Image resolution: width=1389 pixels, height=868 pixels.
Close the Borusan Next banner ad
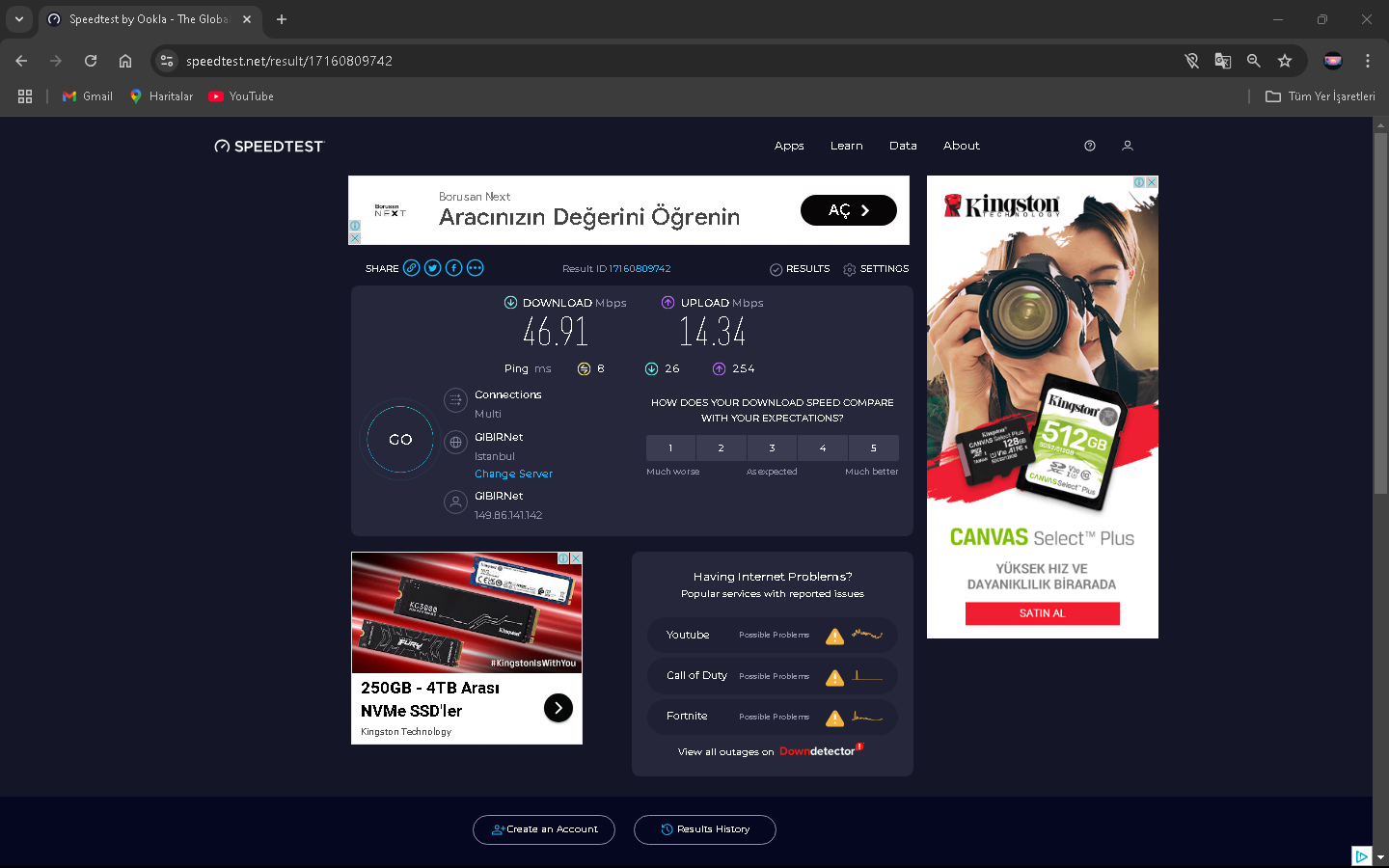[355, 237]
